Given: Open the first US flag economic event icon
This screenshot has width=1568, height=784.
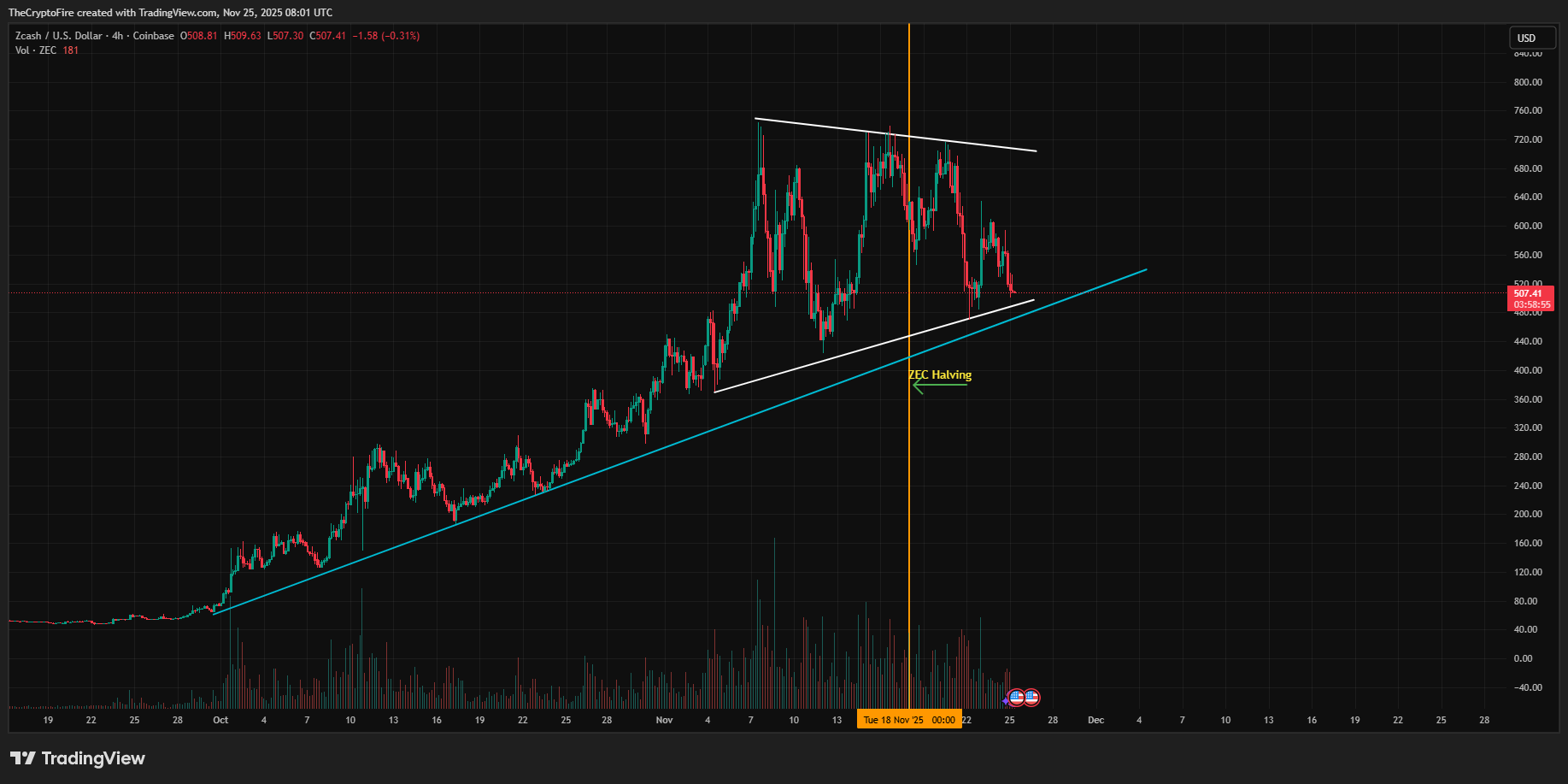Looking at the screenshot, I should (1015, 697).
